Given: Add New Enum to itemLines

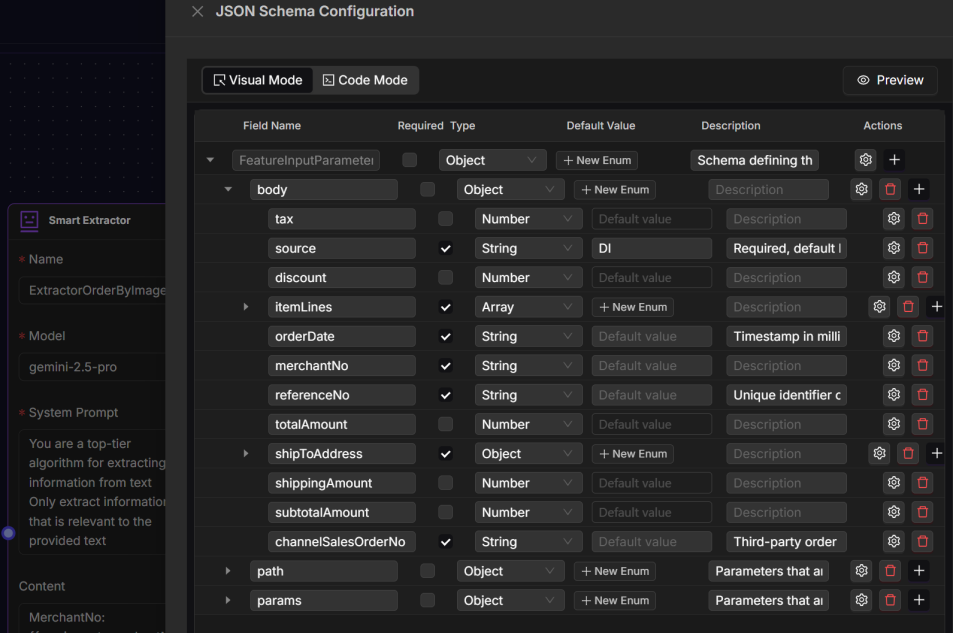Looking at the screenshot, I should [632, 306].
